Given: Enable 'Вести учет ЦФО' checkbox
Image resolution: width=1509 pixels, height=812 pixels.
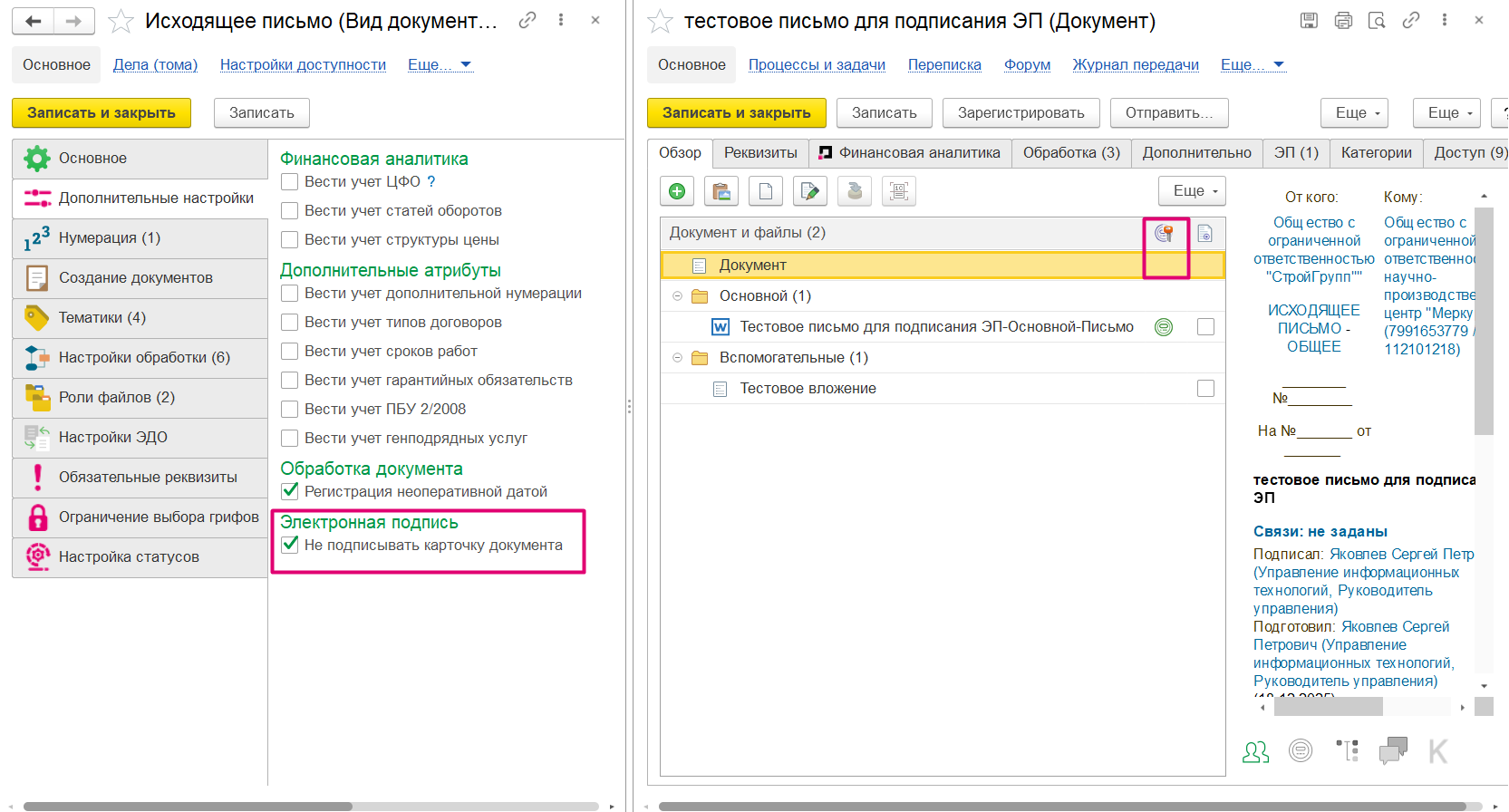Looking at the screenshot, I should coord(290,181).
